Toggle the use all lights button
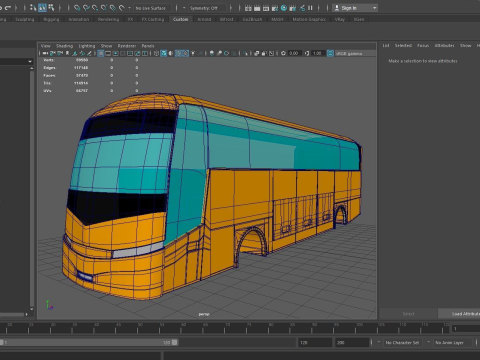 coord(192,53)
